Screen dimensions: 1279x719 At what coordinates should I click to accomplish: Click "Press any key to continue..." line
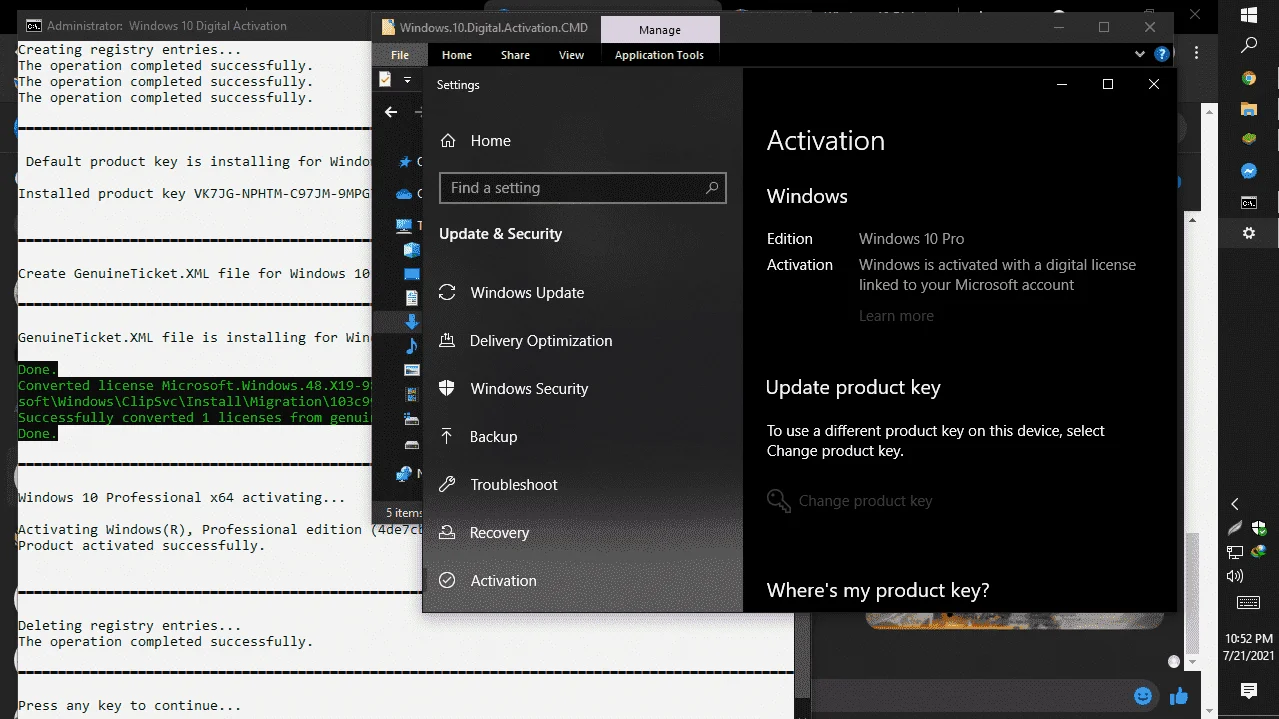point(130,705)
